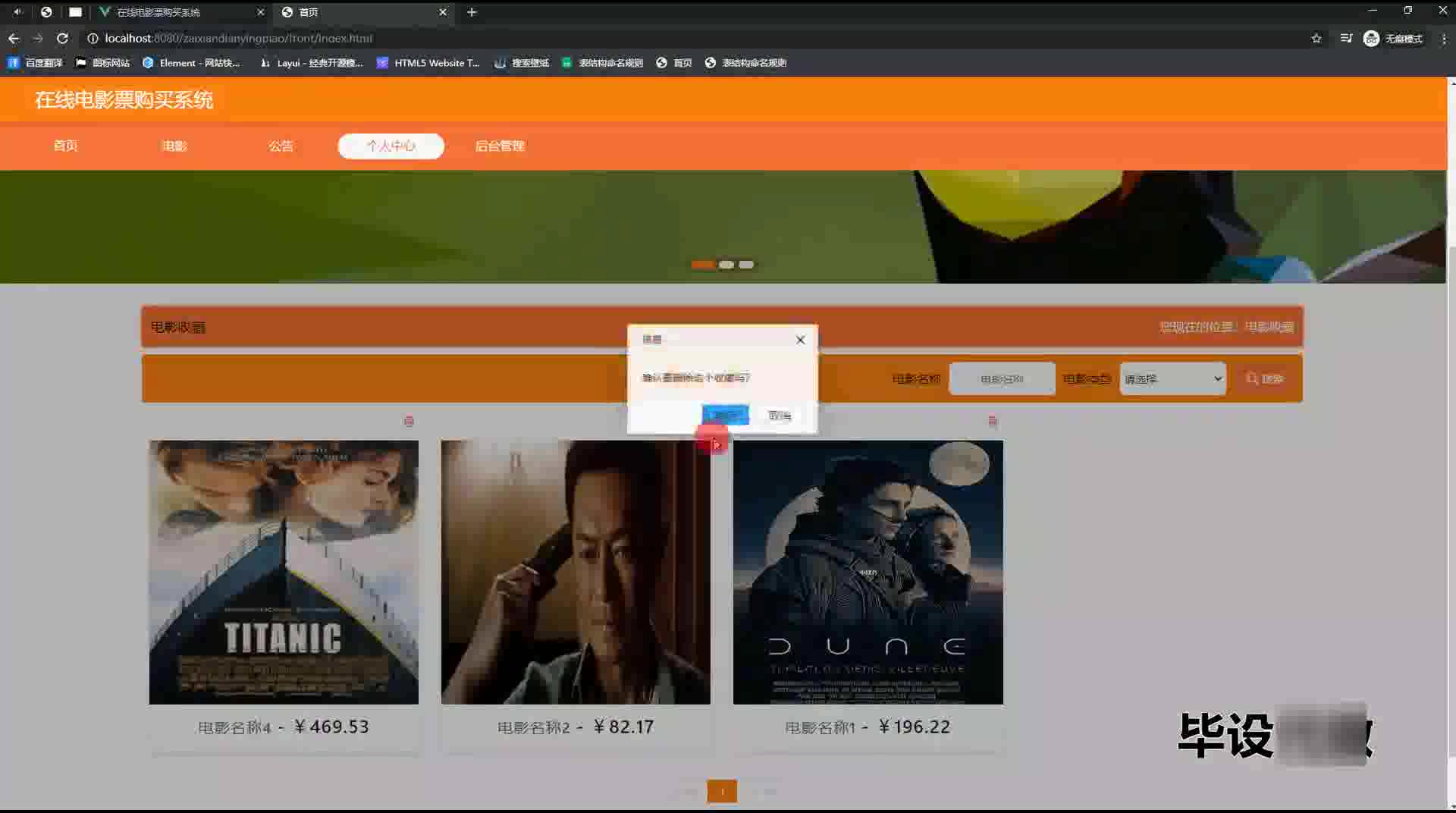Go to the 首页 nav item

pos(66,146)
